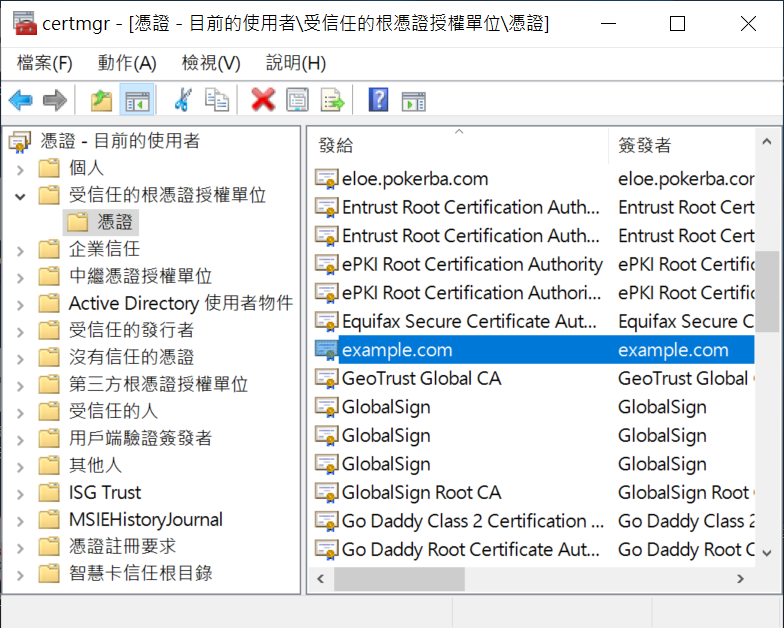The width and height of the screenshot is (784, 628).
Task: Click the vertical scrollbar down arrow
Action: 767,552
